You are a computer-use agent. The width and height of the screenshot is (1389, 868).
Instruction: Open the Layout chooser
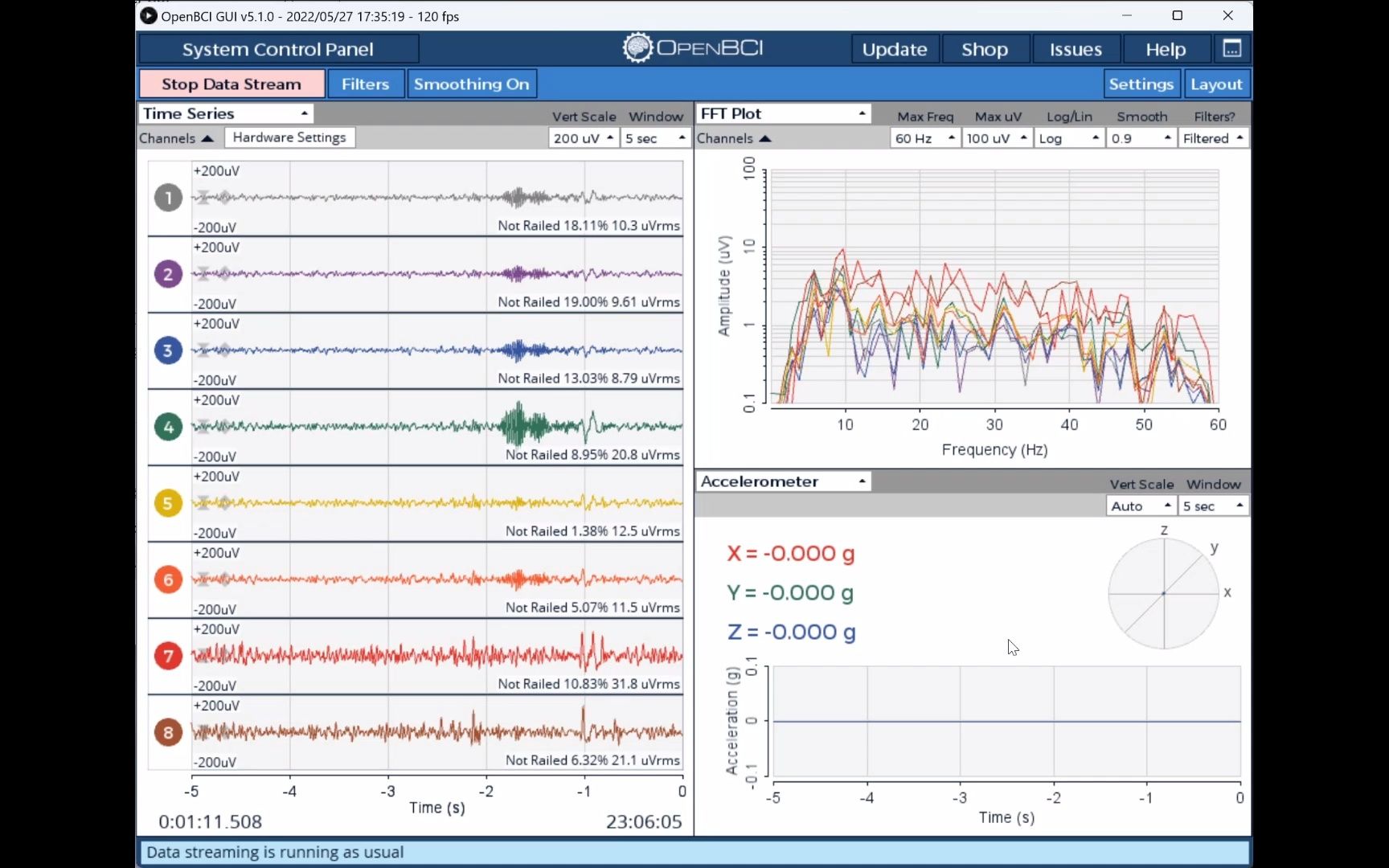1216,84
